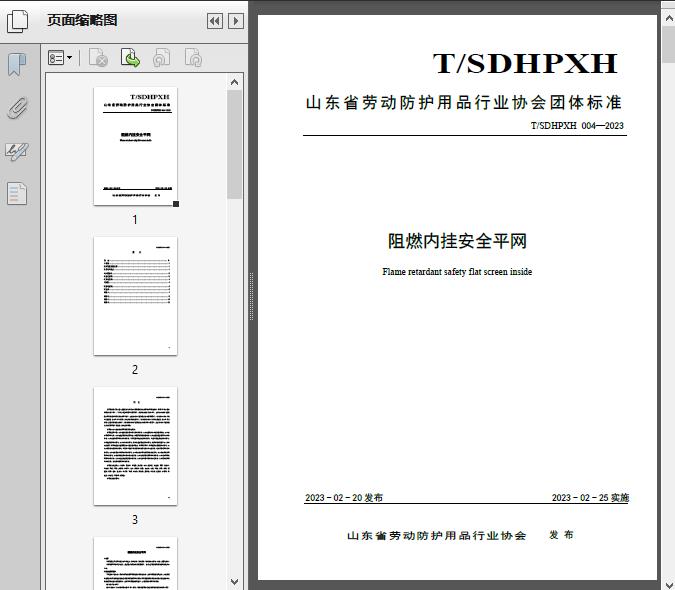The image size is (675, 590).
Task: Click the delete pages icon
Action: pyautogui.click(x=98, y=58)
